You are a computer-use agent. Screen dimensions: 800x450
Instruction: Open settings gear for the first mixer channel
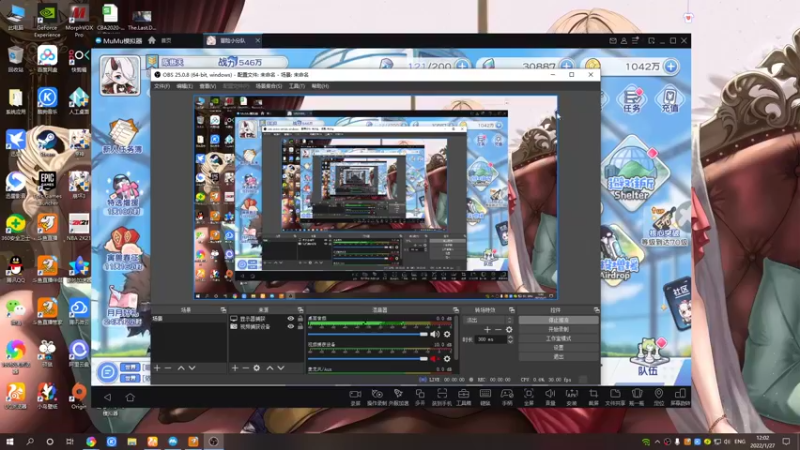tap(447, 334)
